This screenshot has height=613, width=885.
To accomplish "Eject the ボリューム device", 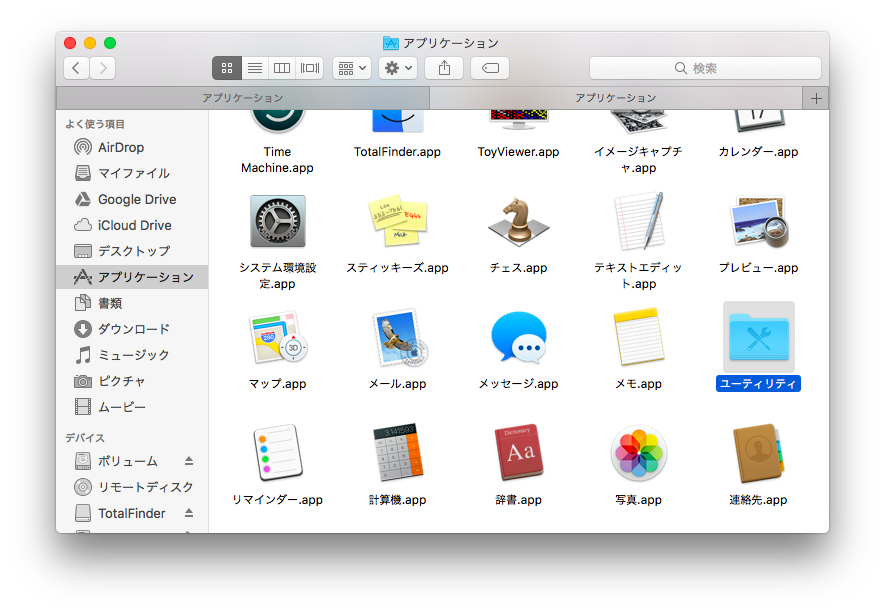I will pos(189,461).
